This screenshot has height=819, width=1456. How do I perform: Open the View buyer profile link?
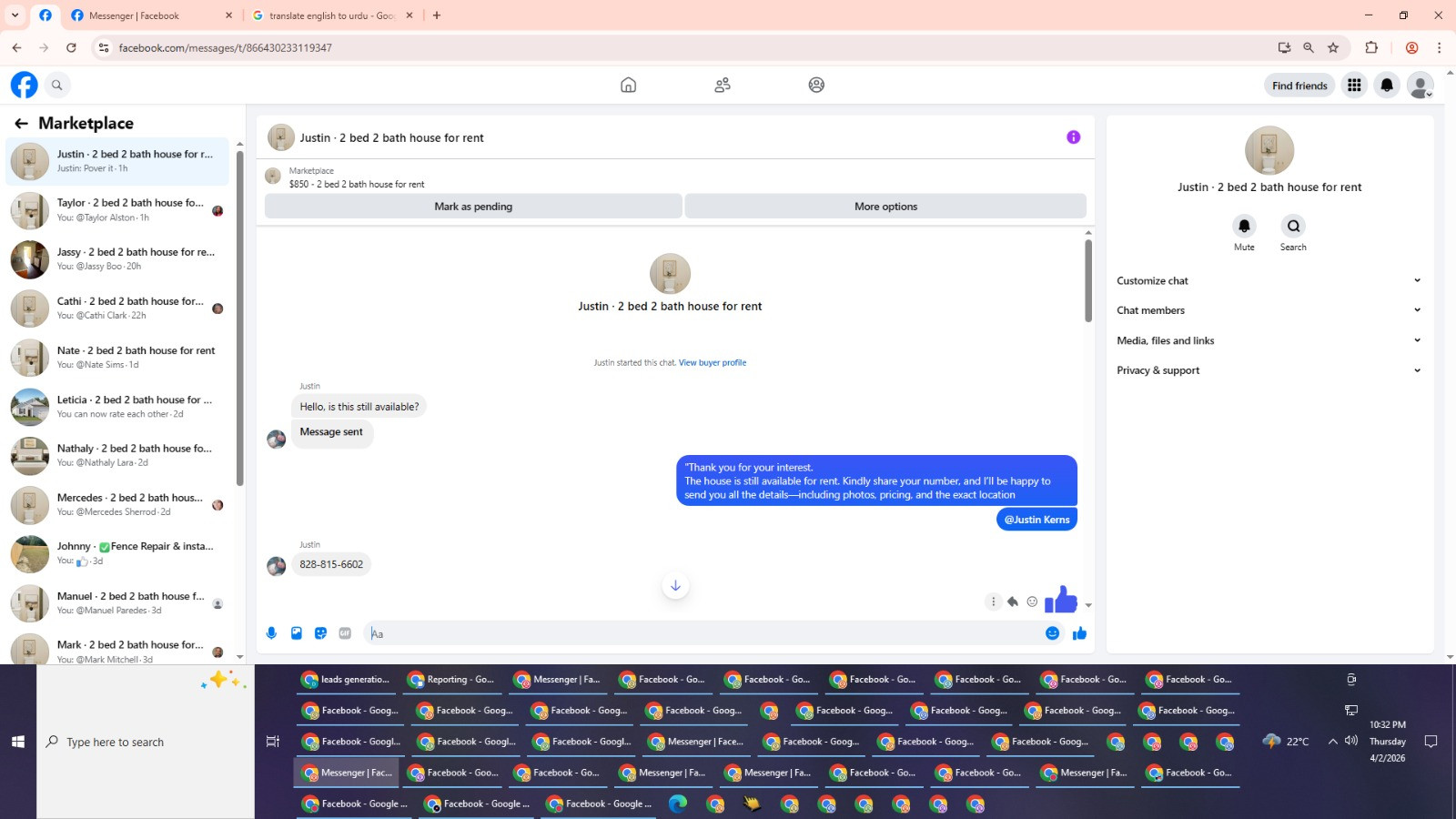point(713,362)
